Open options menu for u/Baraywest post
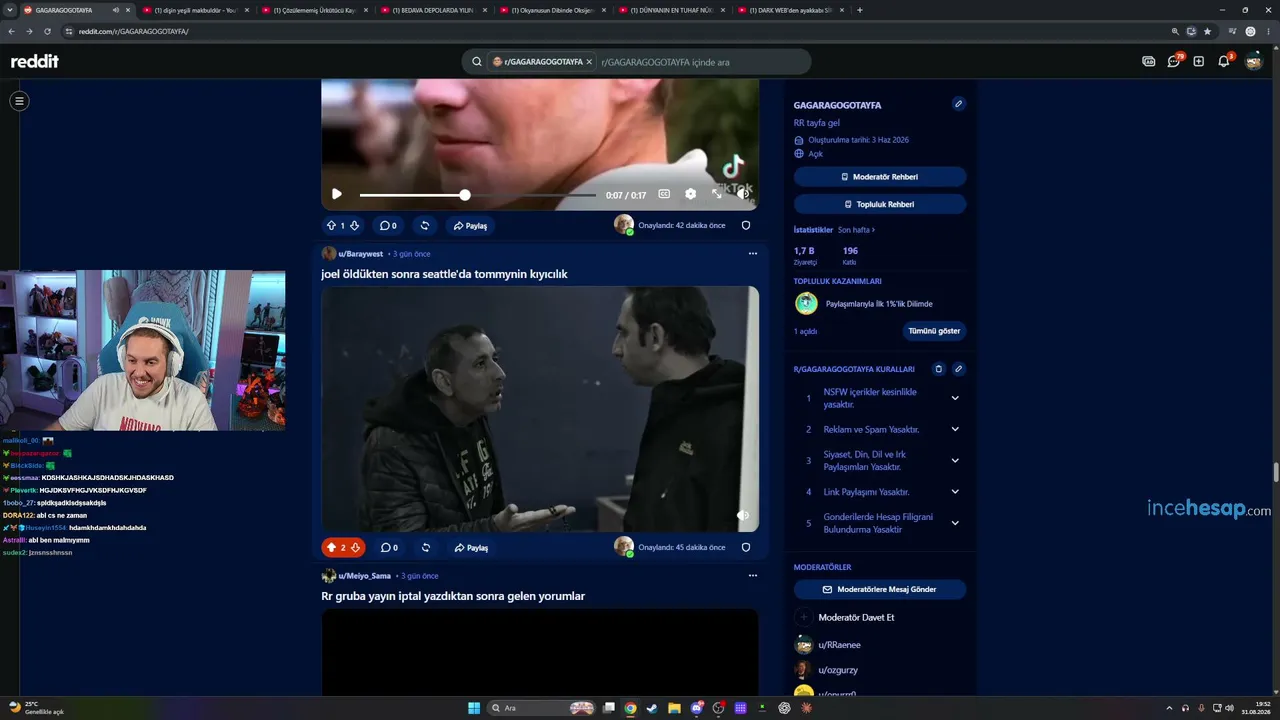This screenshot has width=1280, height=720. [x=753, y=254]
